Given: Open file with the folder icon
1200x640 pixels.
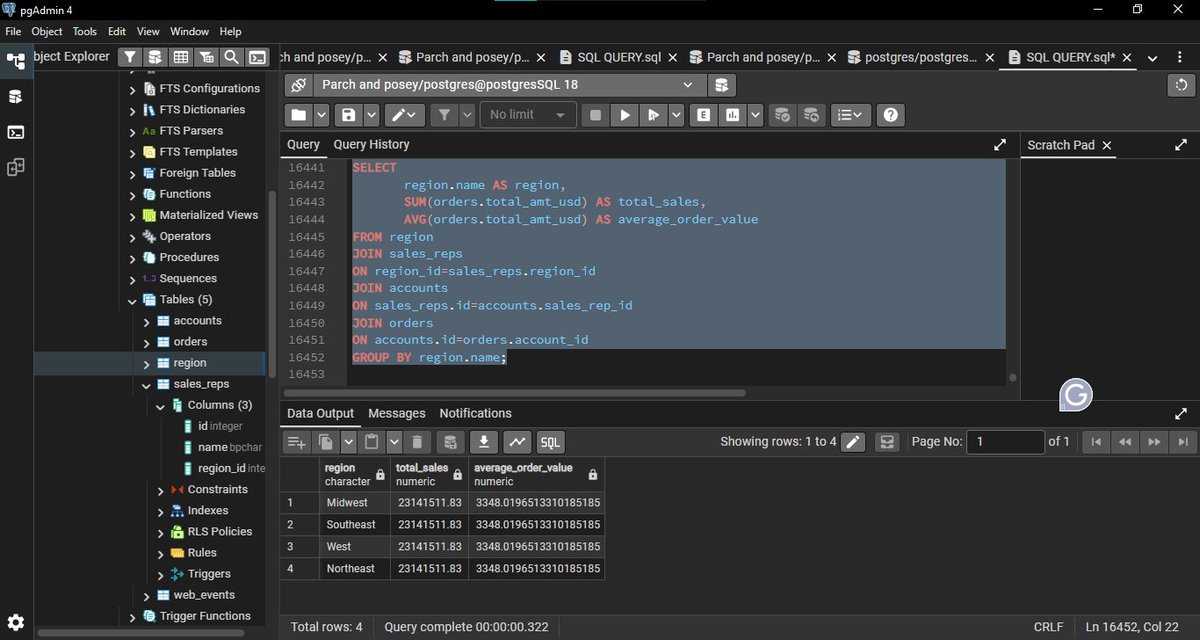Looking at the screenshot, I should [298, 115].
